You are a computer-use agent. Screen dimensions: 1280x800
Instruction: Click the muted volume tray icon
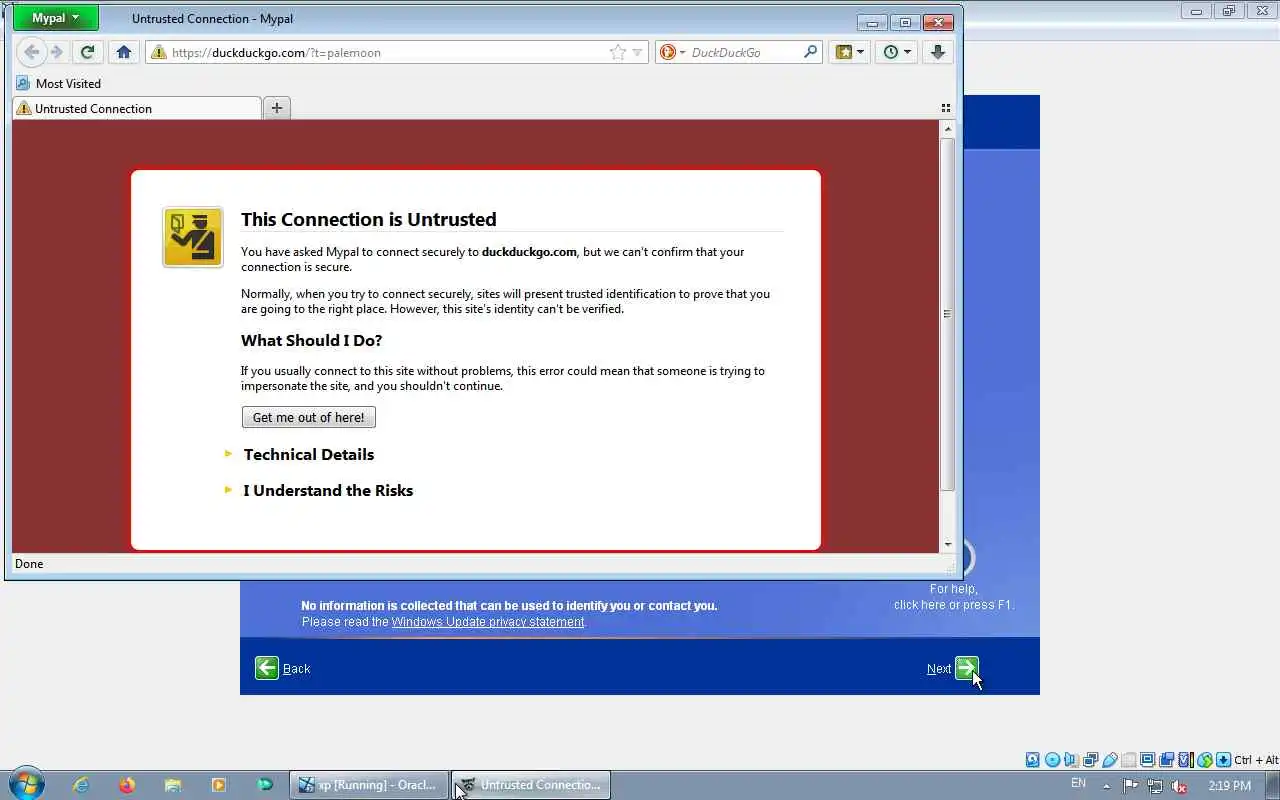click(x=1180, y=785)
